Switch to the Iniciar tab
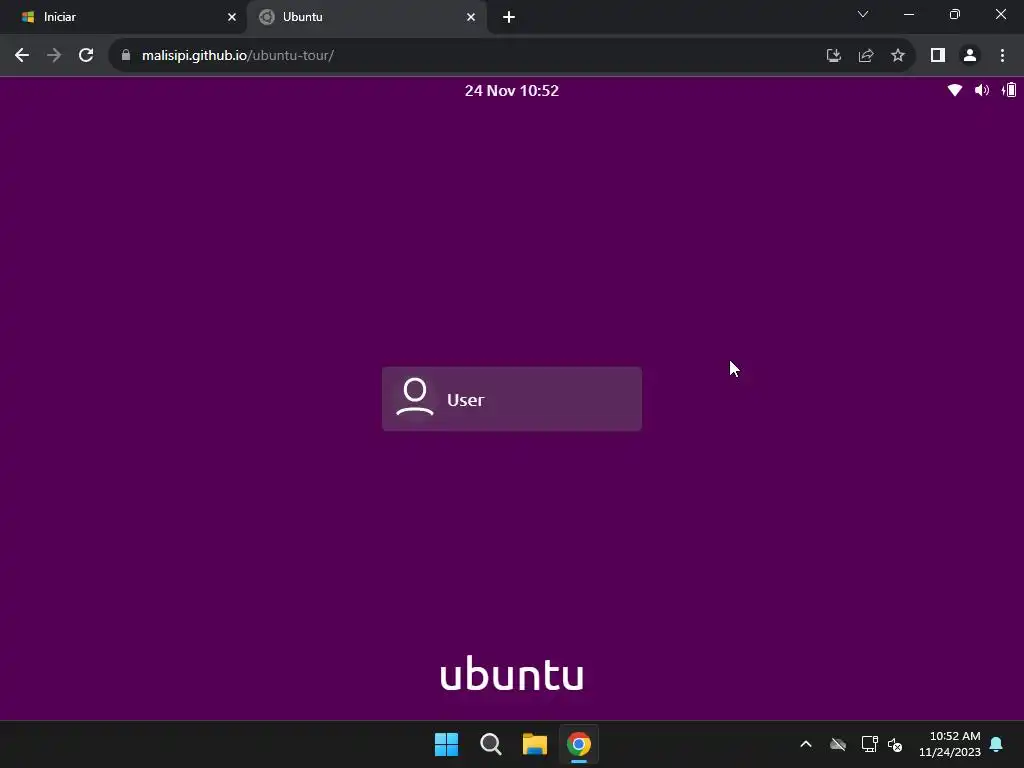 122,17
